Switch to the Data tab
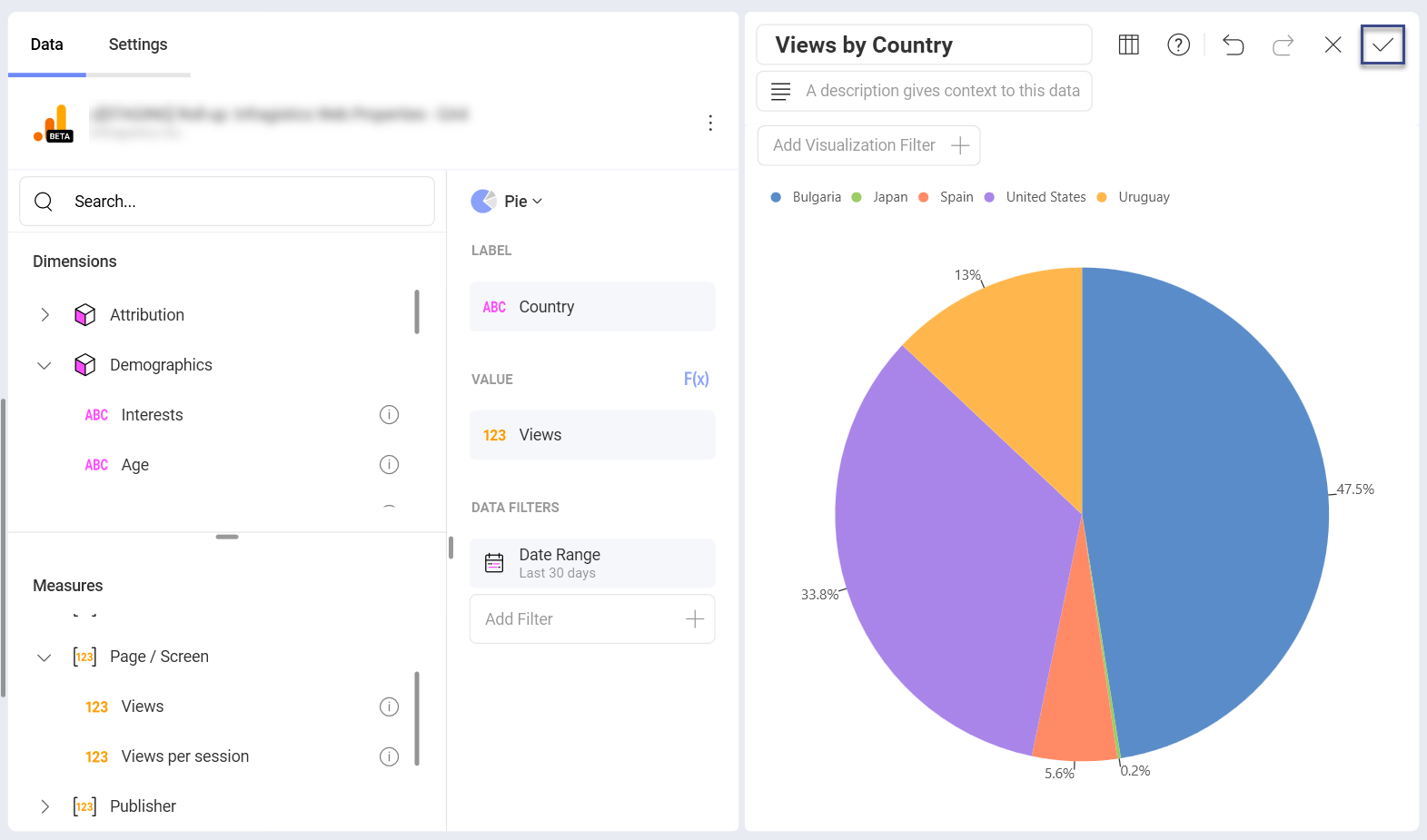Viewport: 1427px width, 840px height. tap(47, 44)
